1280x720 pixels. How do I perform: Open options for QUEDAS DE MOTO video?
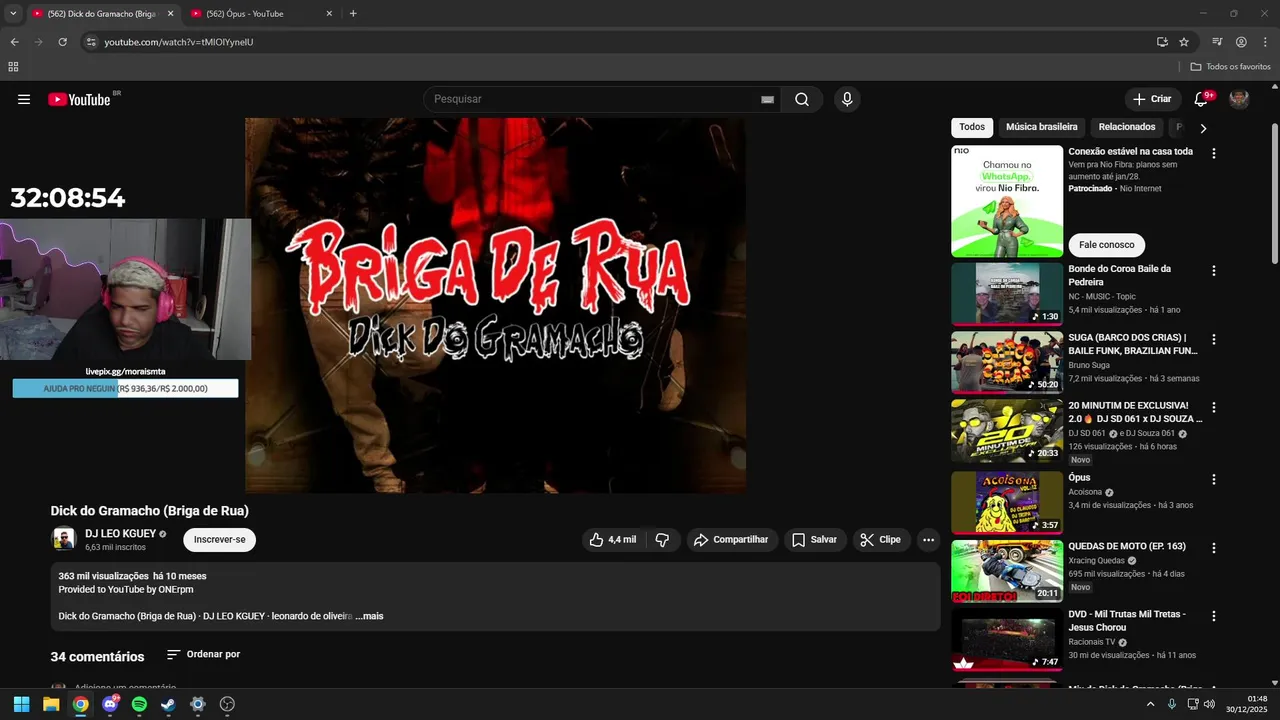coord(1214,548)
